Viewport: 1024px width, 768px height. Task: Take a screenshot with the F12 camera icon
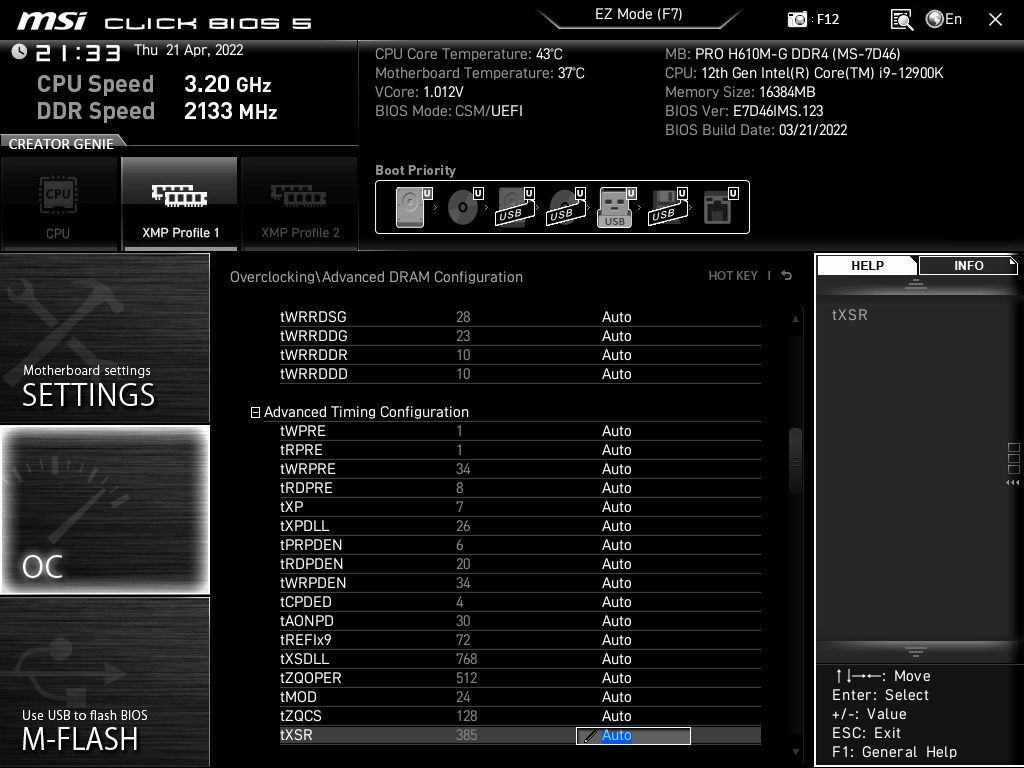[x=797, y=19]
